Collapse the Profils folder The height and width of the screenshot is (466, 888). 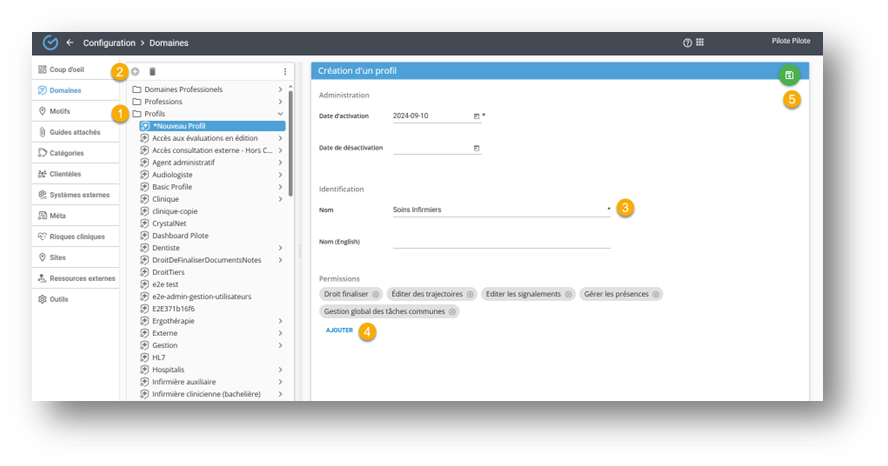[x=280, y=114]
